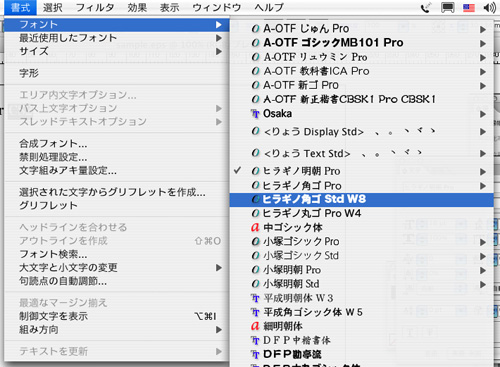This screenshot has width=500, height=367.
Task: Expand submenu arrow for ヒラギノ角ゴ Pro
Action: (483, 186)
